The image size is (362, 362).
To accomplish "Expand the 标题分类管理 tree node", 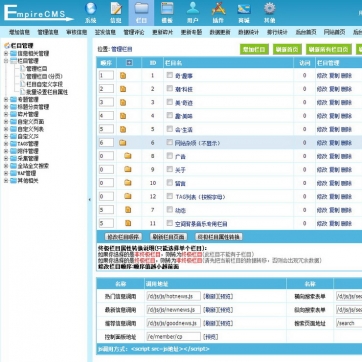I will (6, 107).
